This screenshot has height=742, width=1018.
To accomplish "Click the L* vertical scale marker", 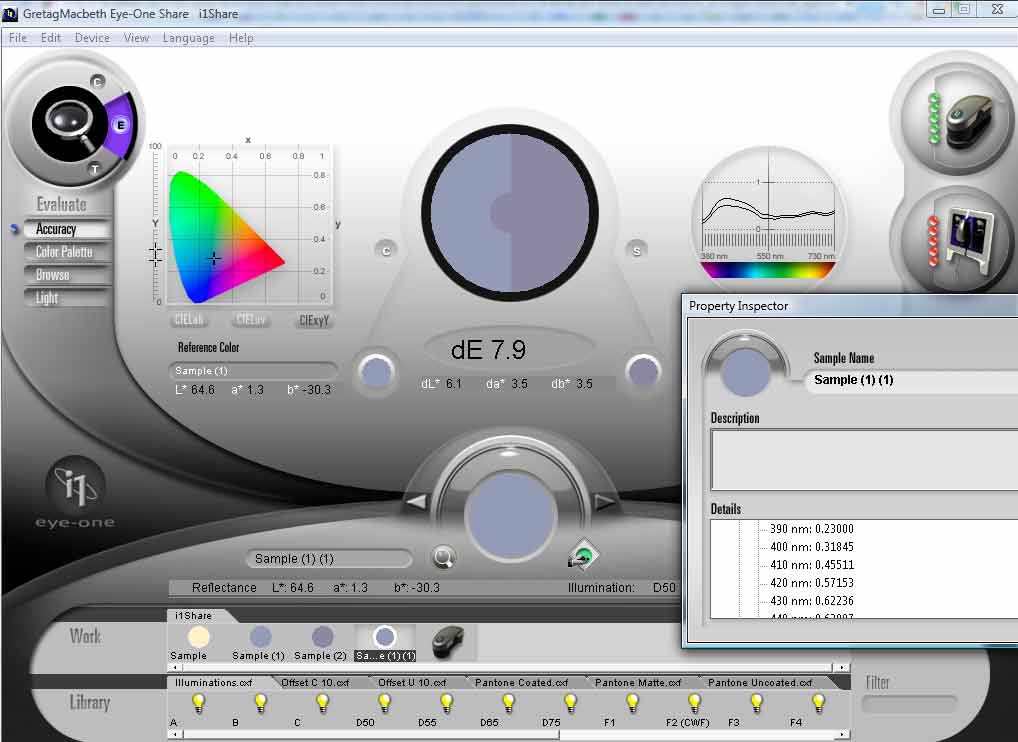I will (155, 254).
